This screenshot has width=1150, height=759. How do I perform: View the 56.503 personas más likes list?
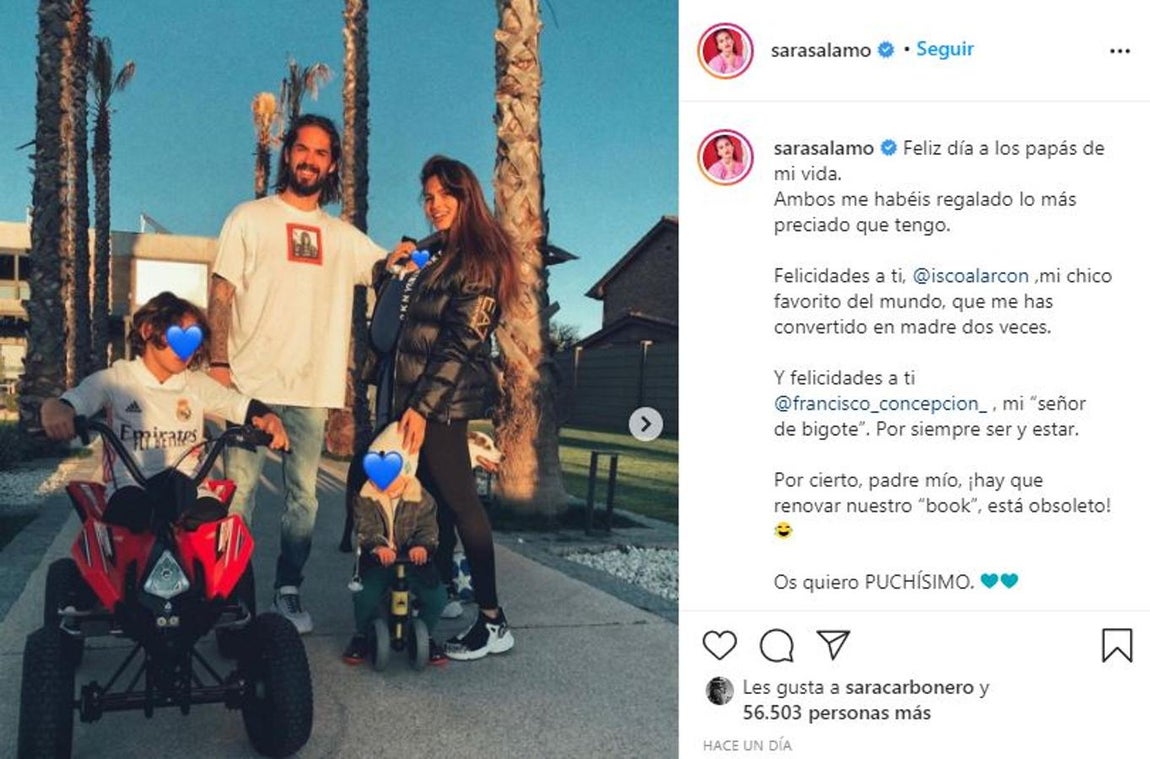tap(836, 713)
